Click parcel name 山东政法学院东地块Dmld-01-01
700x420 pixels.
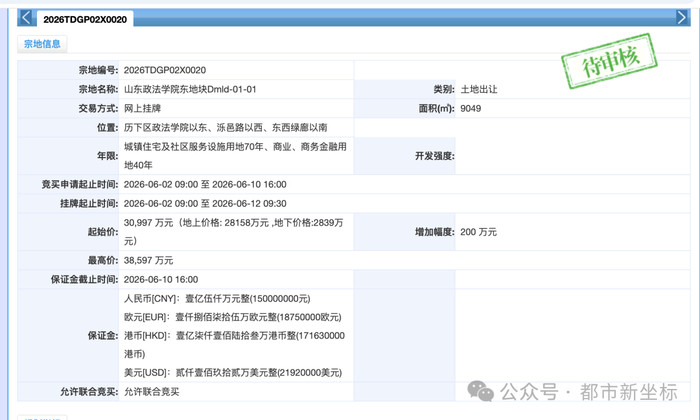pos(190,89)
